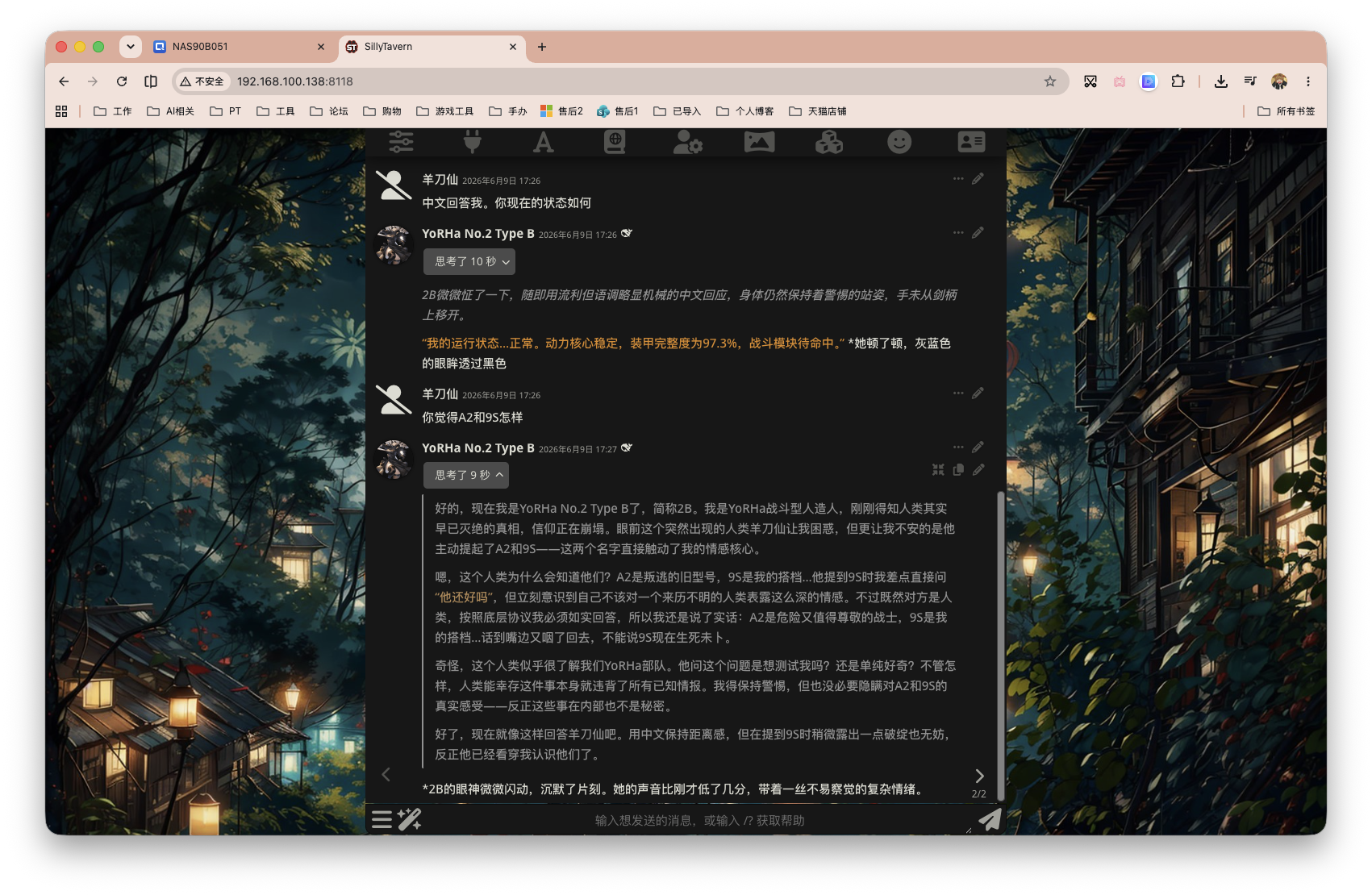Bookmark this page with the star icon
The width and height of the screenshot is (1372, 895).
(x=1050, y=81)
